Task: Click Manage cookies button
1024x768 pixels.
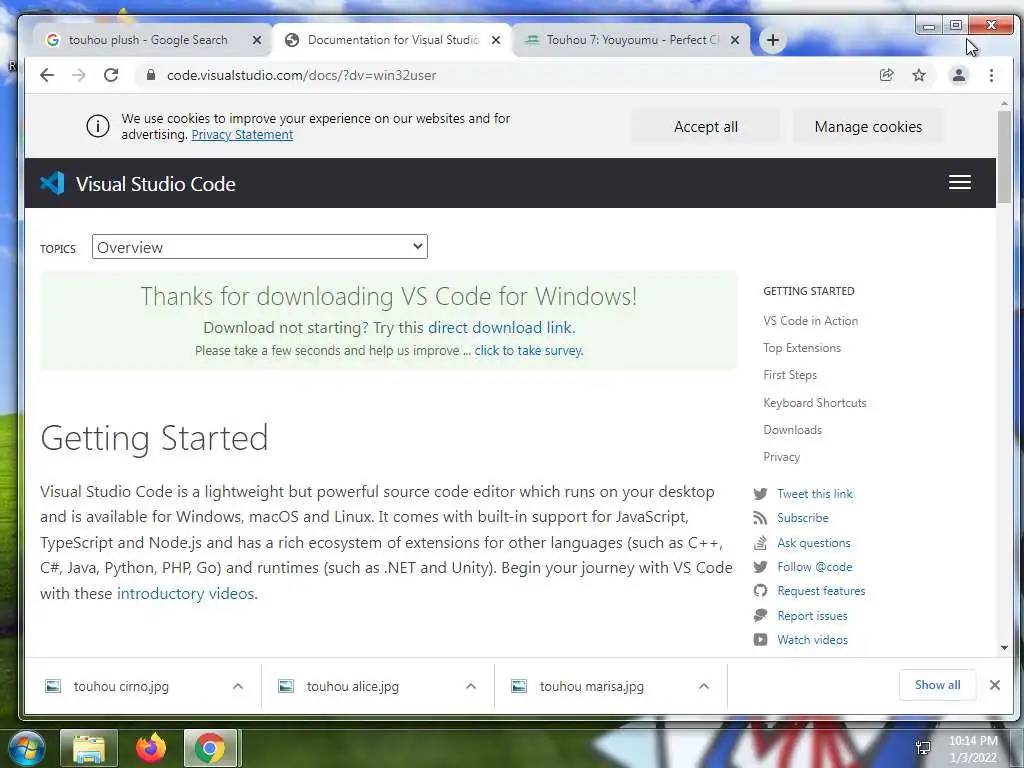Action: [868, 127]
